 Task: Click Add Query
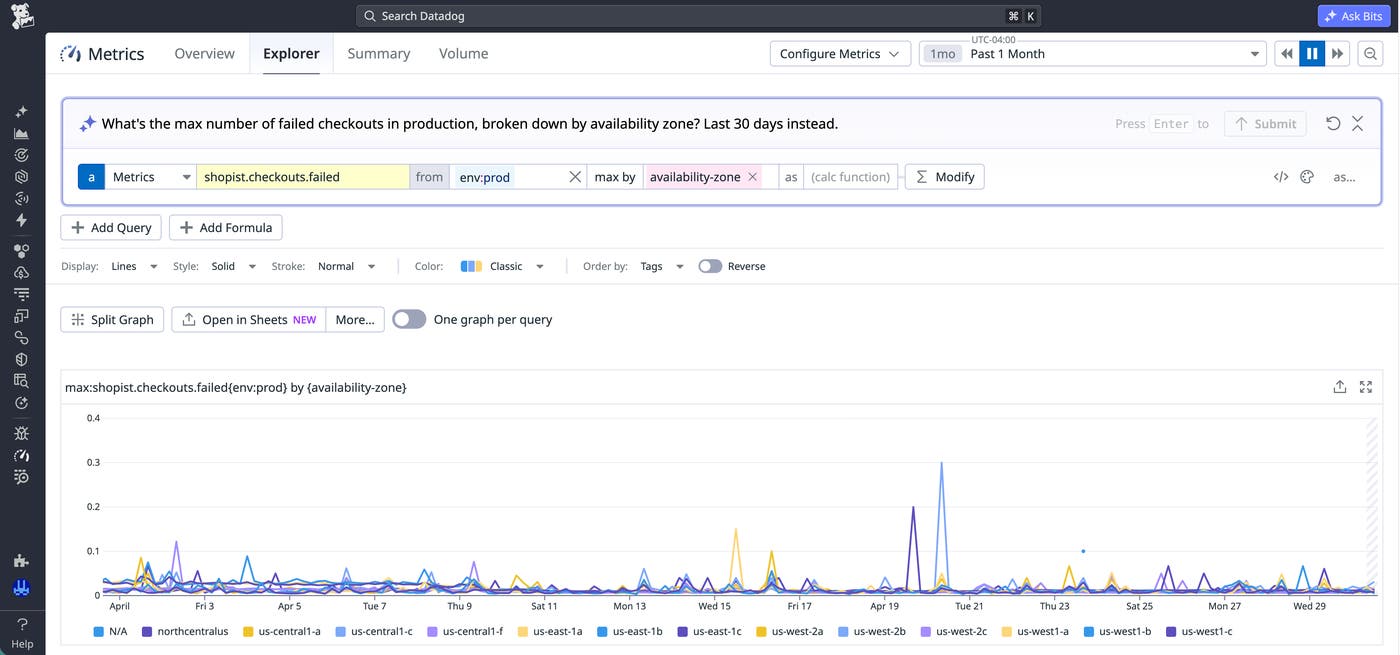[111, 228]
